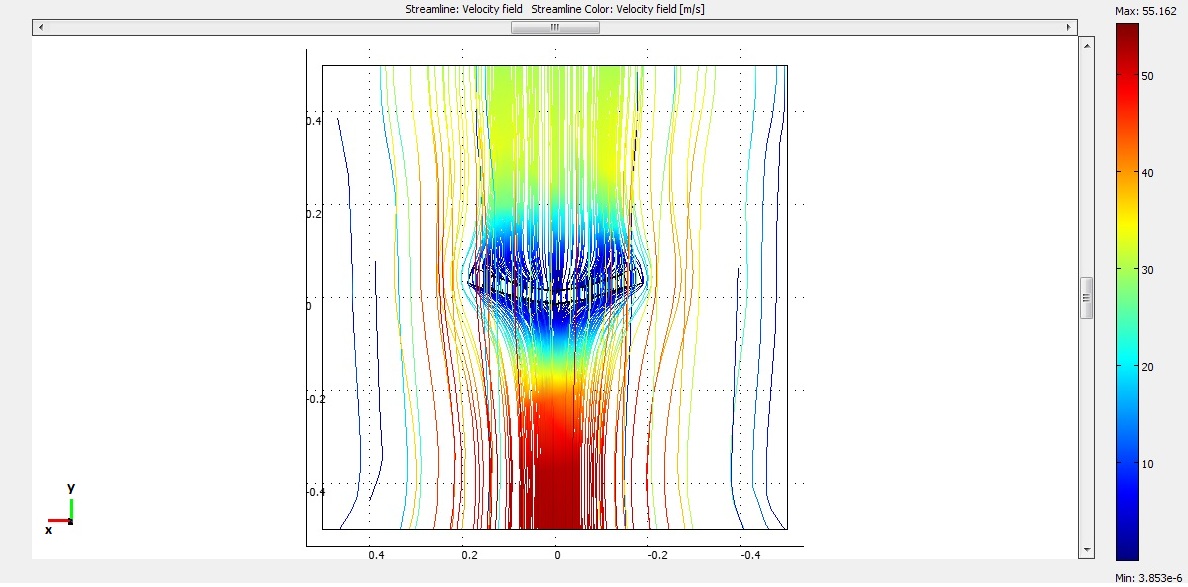Click the -0.2 tick label on the horizontal axis
Image resolution: width=1188 pixels, height=587 pixels.
[657, 555]
